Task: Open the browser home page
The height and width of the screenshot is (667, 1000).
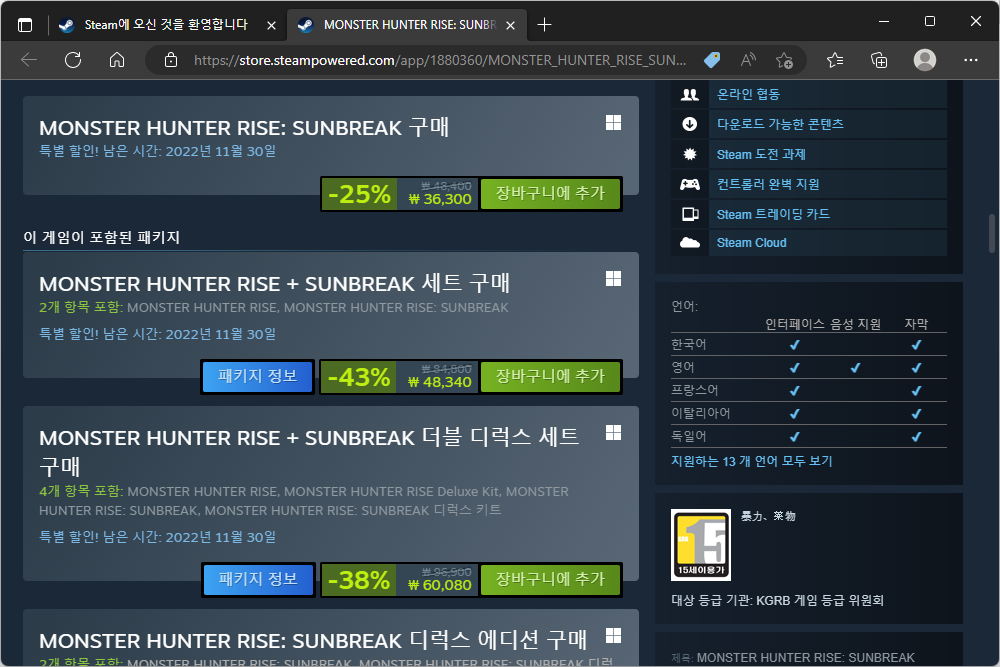Action: point(117,60)
